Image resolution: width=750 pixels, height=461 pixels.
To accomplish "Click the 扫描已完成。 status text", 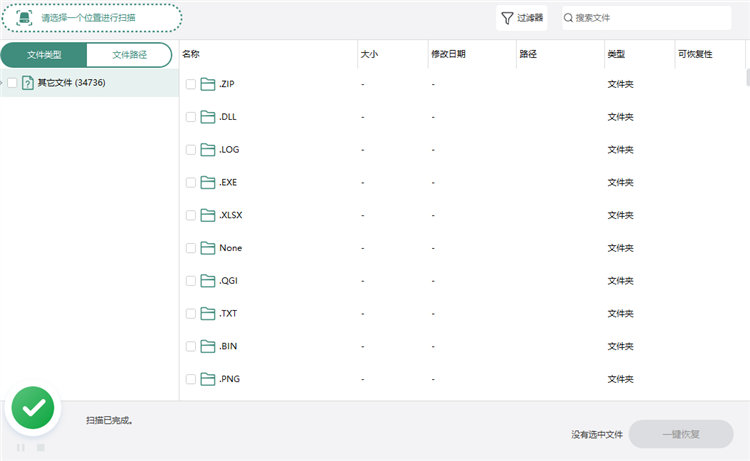I will point(110,420).
